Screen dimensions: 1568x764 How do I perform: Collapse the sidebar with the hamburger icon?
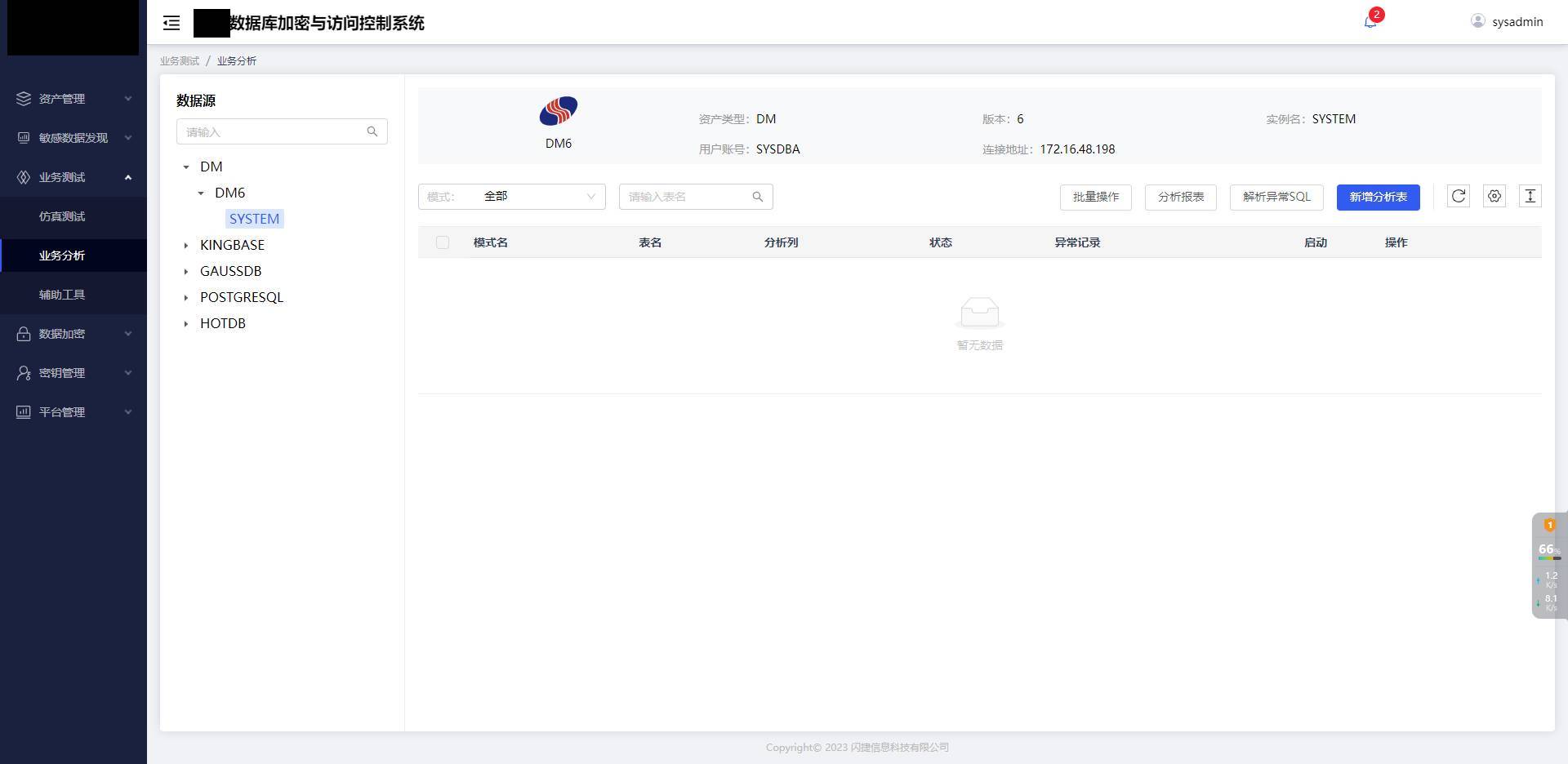coord(171,23)
